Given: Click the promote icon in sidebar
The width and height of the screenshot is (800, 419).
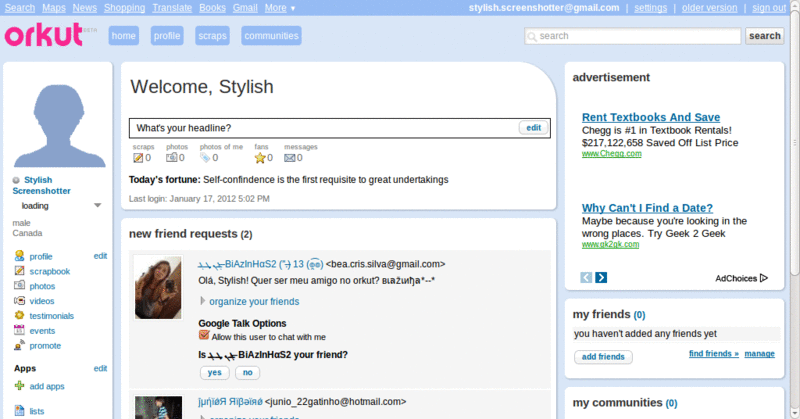Looking at the screenshot, I should tap(19, 345).
